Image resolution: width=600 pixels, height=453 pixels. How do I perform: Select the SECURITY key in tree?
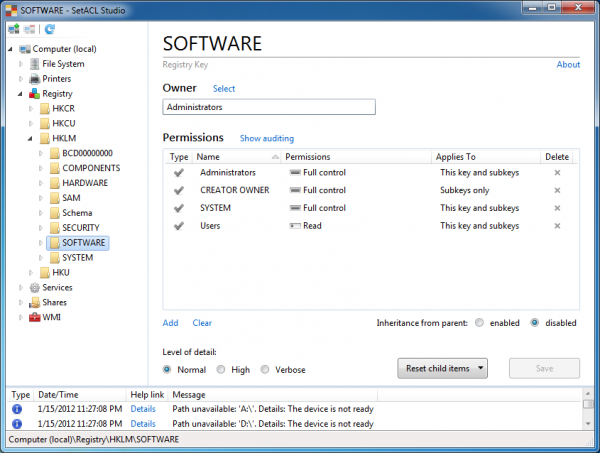81,228
